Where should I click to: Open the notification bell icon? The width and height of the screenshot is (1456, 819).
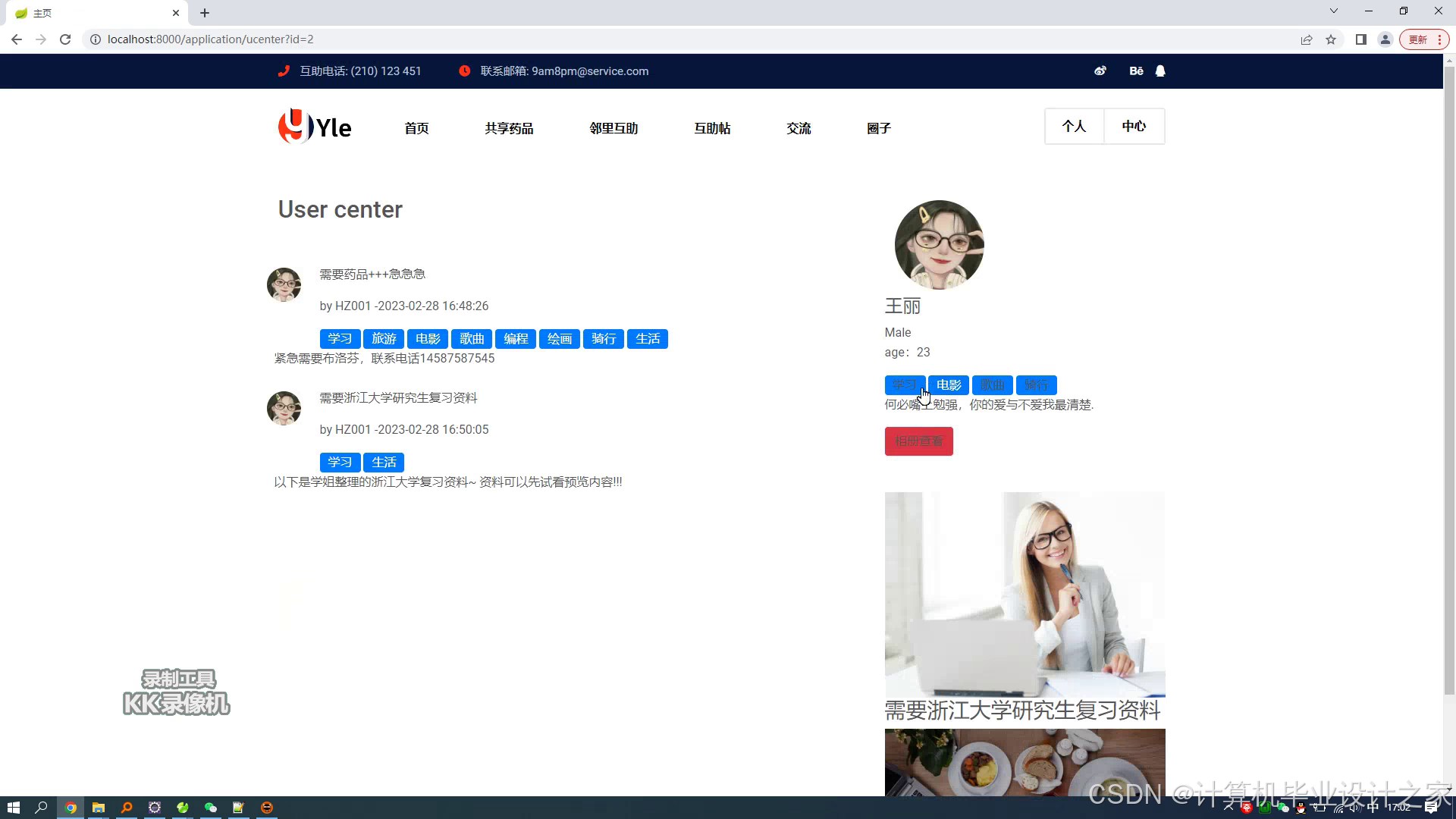pos(1160,71)
